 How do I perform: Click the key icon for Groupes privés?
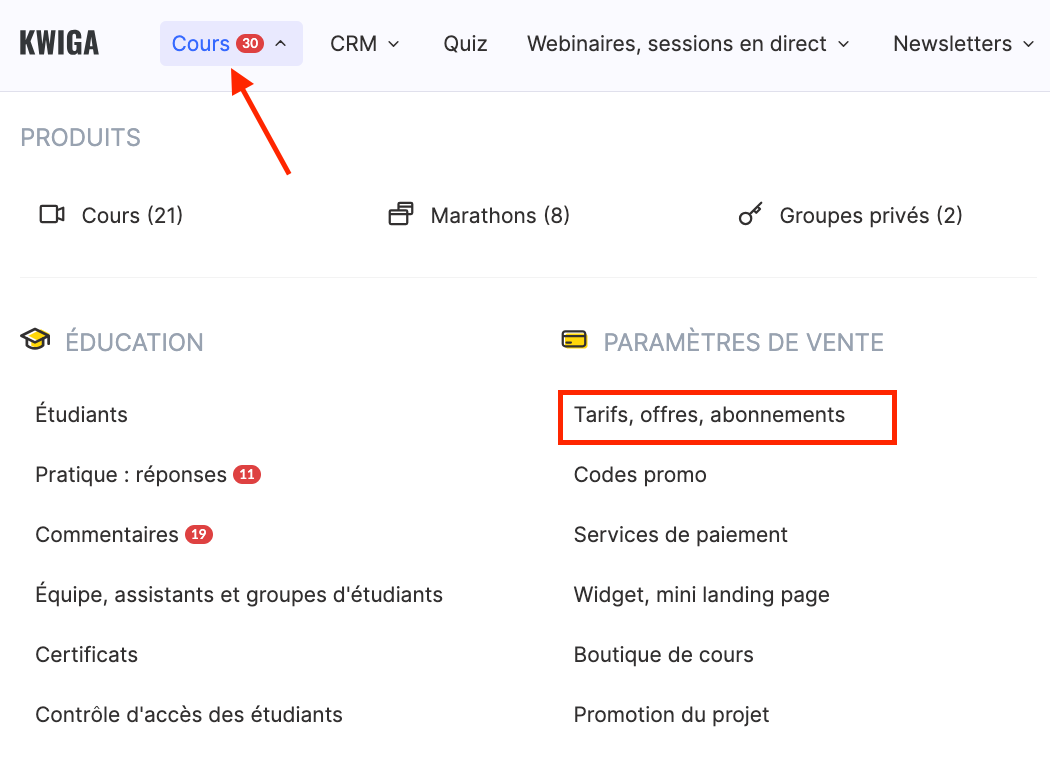click(750, 215)
